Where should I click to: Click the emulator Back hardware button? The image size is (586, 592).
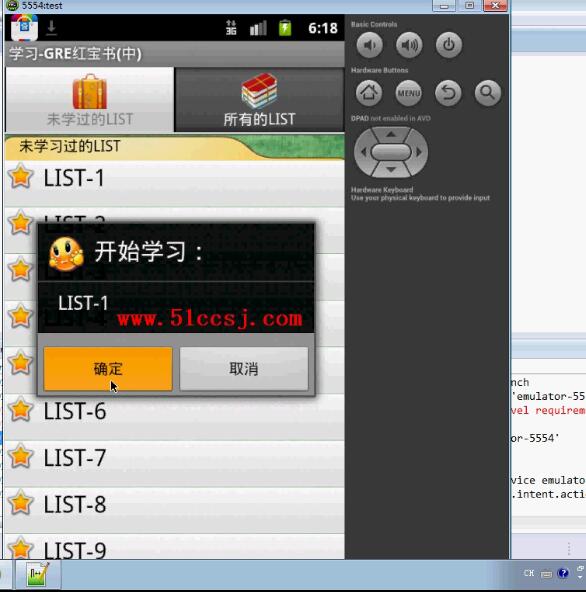click(x=448, y=92)
